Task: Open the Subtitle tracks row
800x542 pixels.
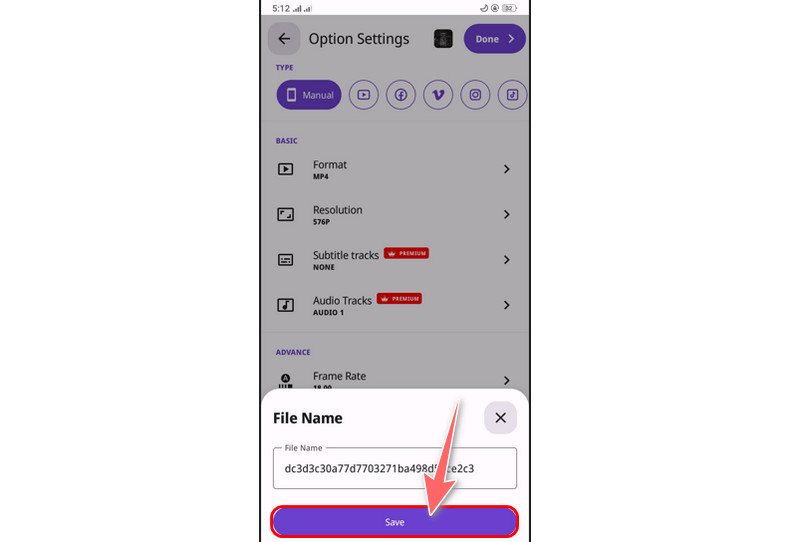Action: point(394,260)
